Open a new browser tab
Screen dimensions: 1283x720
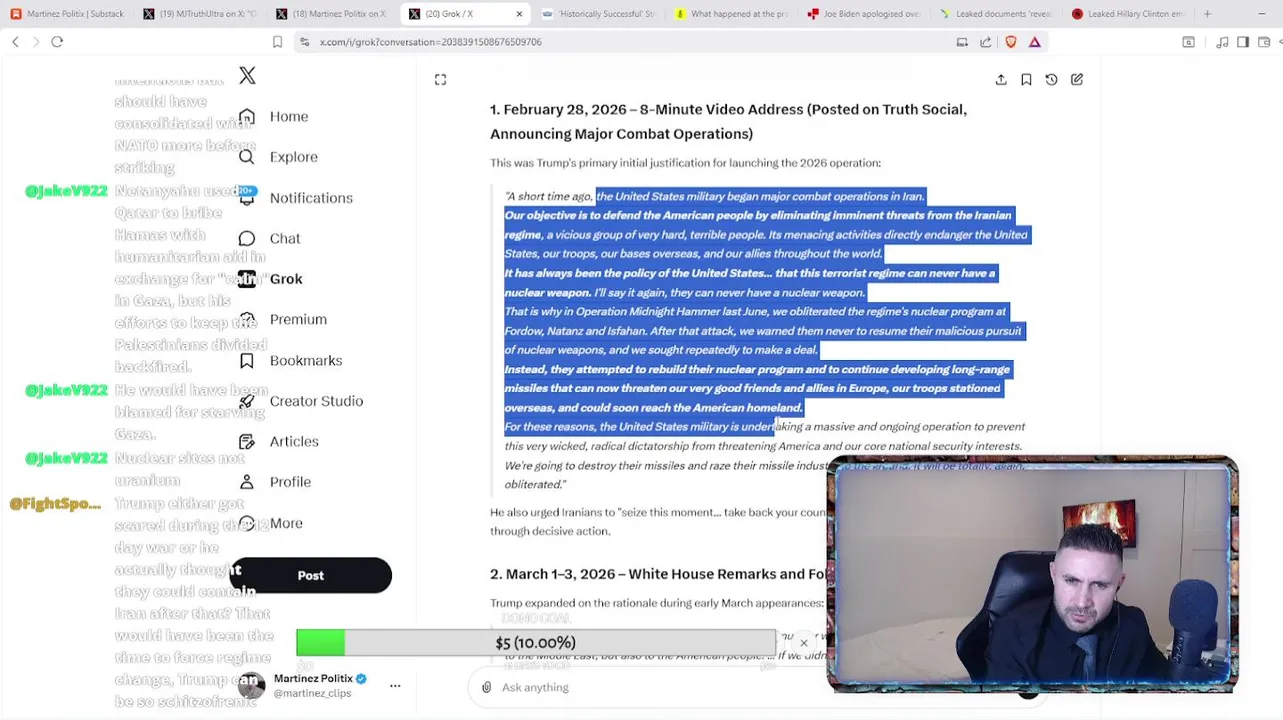click(x=1207, y=14)
